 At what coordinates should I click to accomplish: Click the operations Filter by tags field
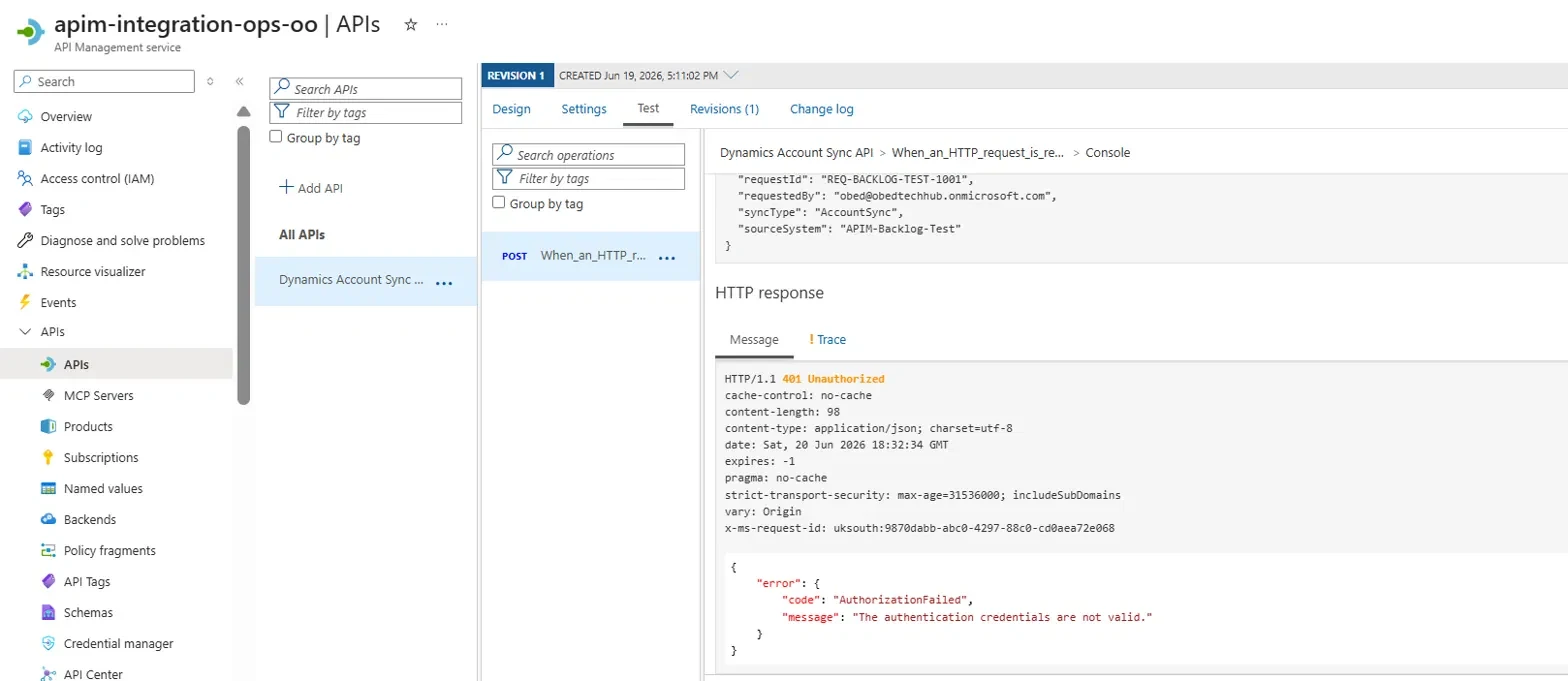(589, 178)
